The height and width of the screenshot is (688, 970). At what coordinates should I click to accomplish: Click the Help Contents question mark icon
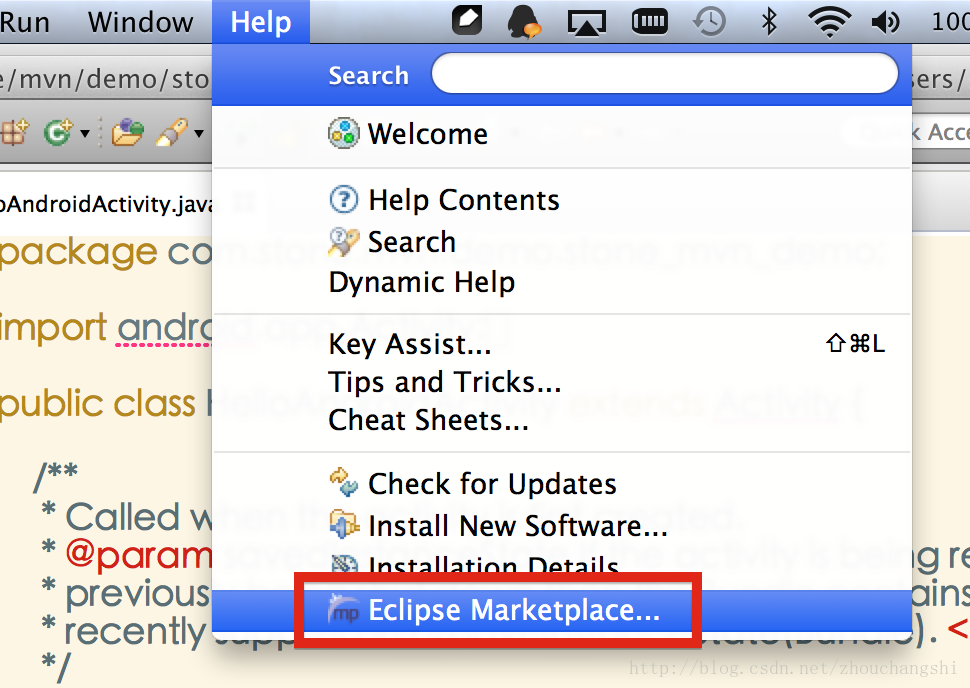point(343,200)
